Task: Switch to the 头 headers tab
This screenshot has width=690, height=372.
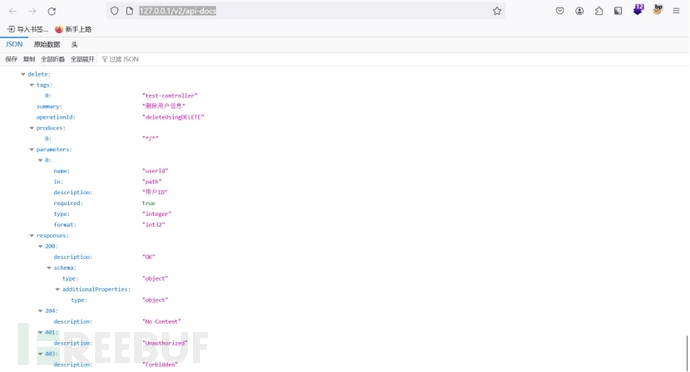Action: click(74, 44)
